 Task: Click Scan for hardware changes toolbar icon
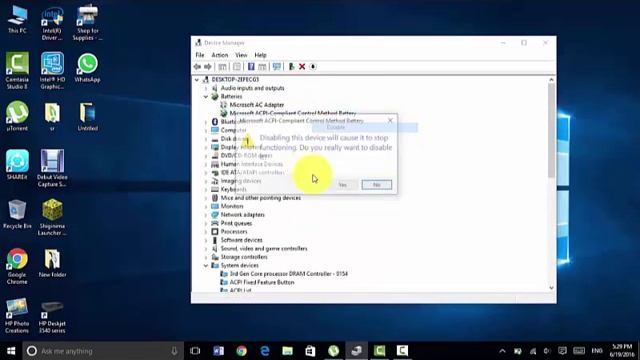tap(276, 67)
